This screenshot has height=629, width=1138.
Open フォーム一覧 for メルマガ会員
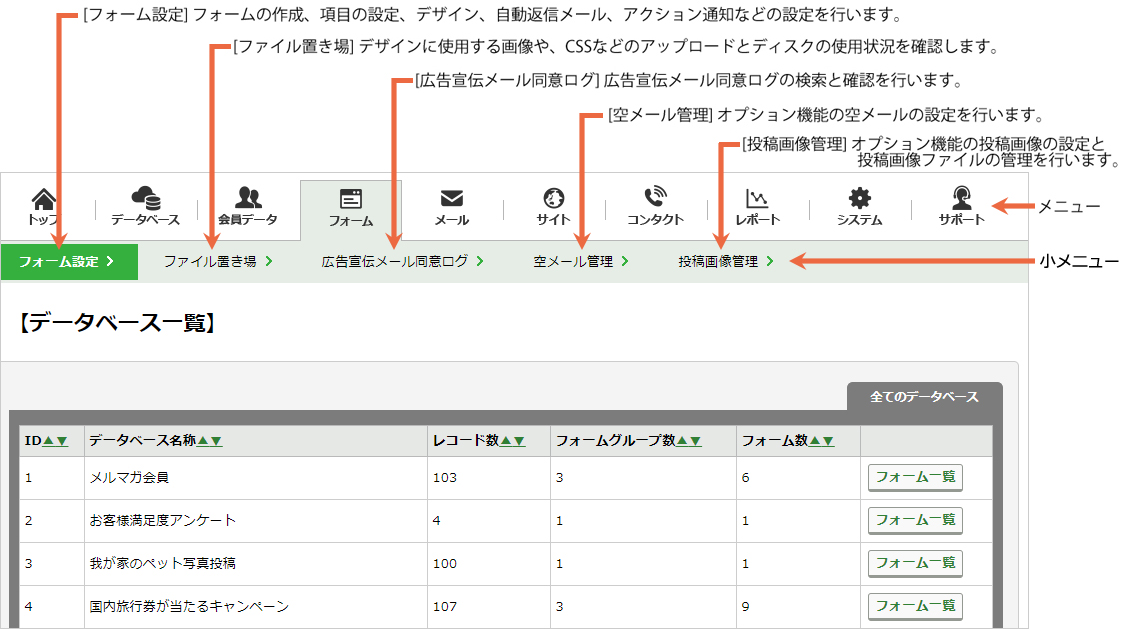coord(915,477)
